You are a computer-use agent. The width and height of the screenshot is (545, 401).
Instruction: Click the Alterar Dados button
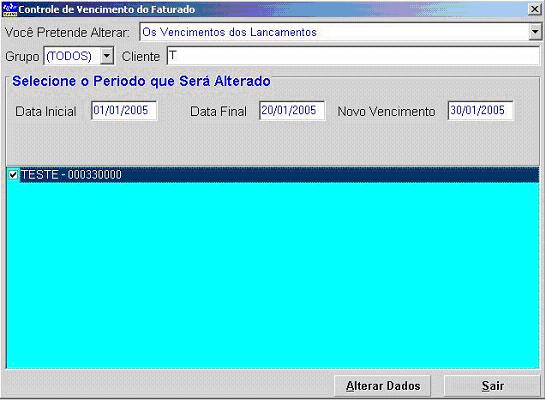383,386
